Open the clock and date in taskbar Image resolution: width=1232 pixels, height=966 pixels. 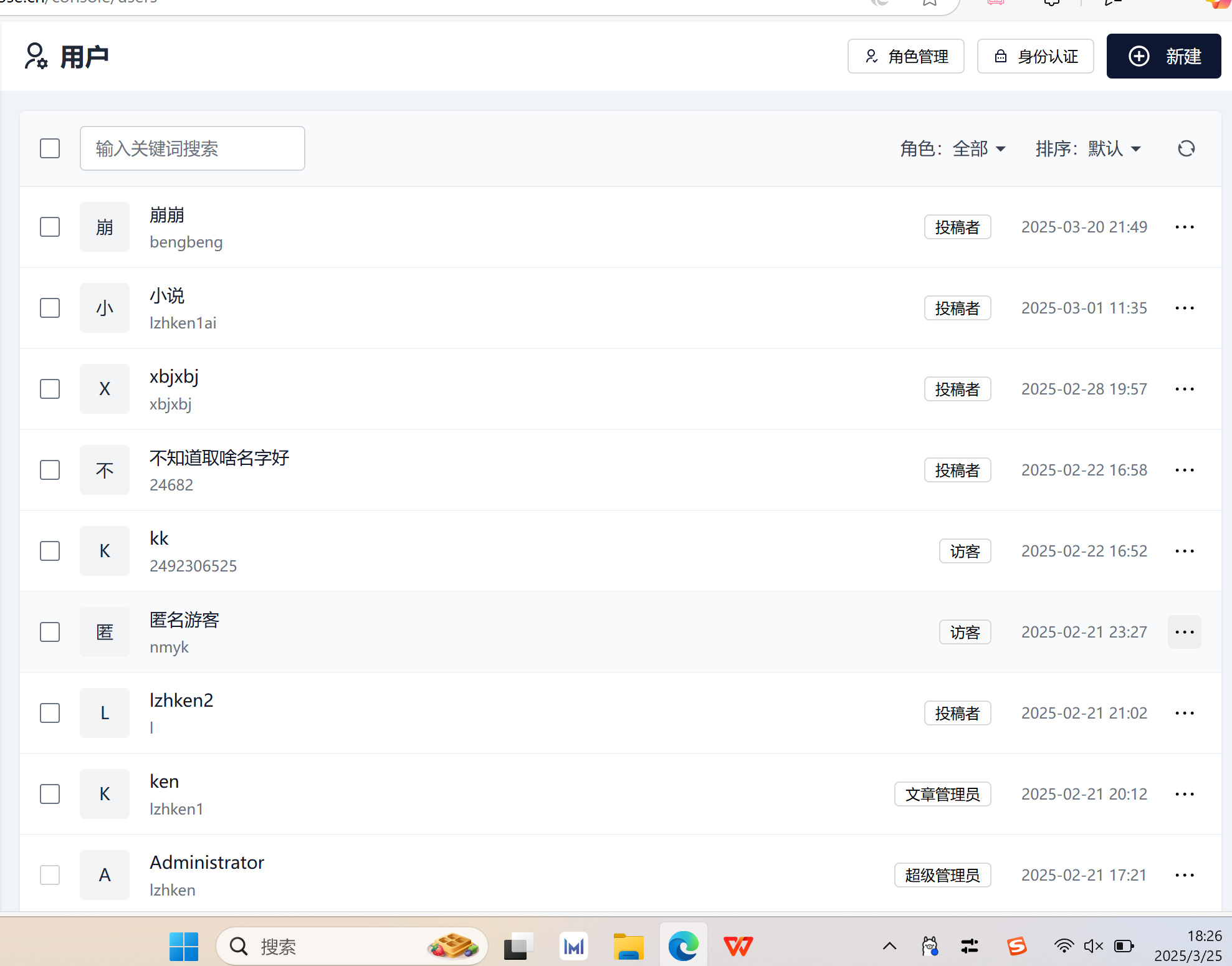click(x=1187, y=946)
